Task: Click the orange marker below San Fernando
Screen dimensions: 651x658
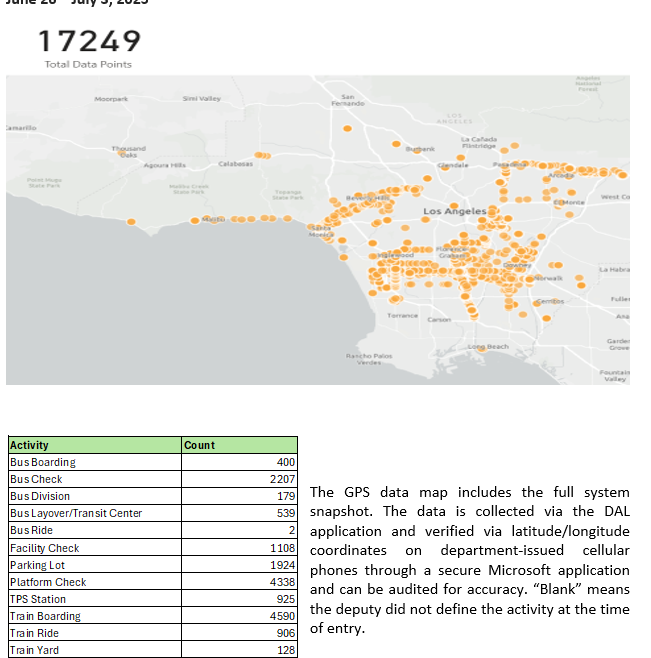Action: pyautogui.click(x=347, y=128)
